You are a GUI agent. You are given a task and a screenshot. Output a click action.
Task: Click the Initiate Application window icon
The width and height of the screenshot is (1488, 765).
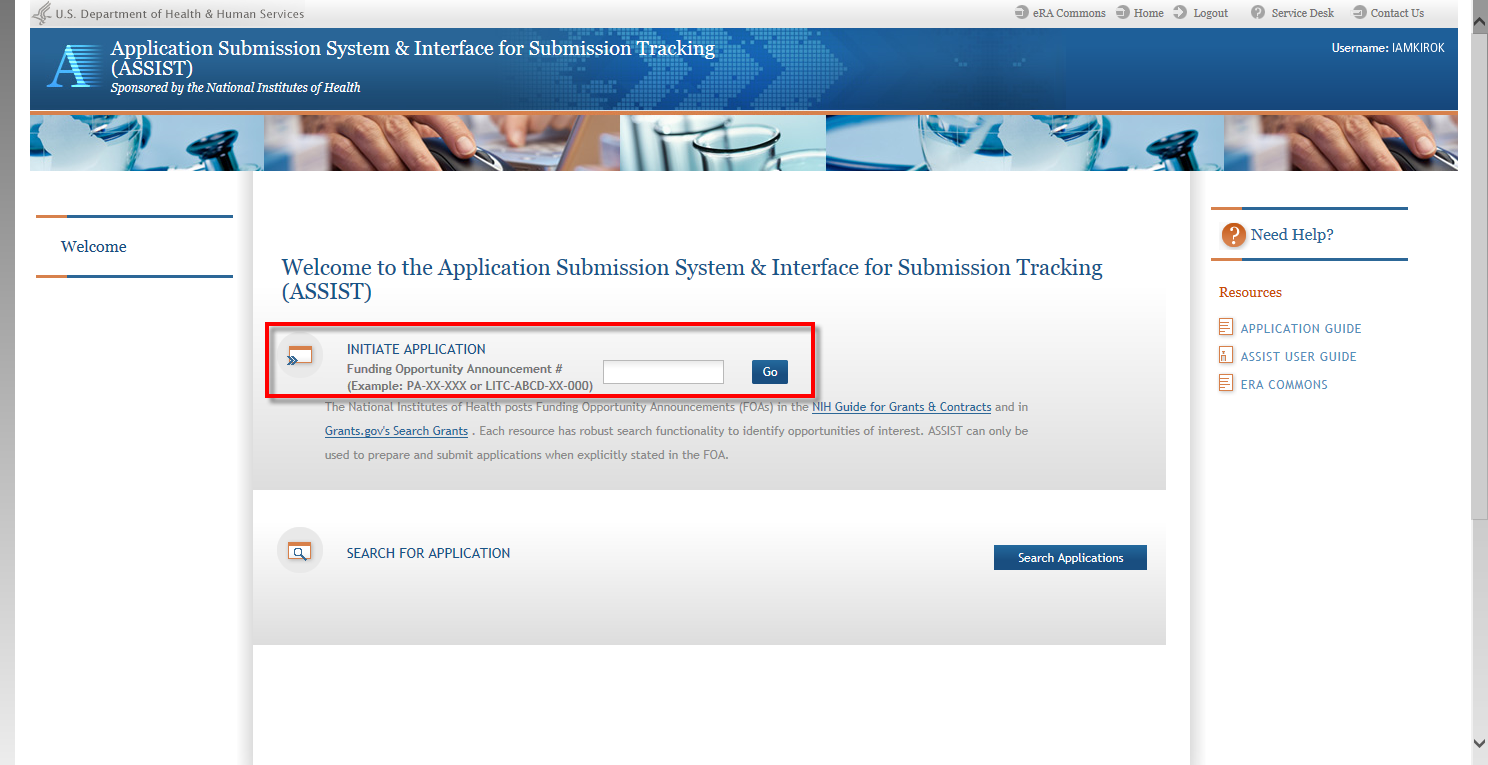pos(300,355)
